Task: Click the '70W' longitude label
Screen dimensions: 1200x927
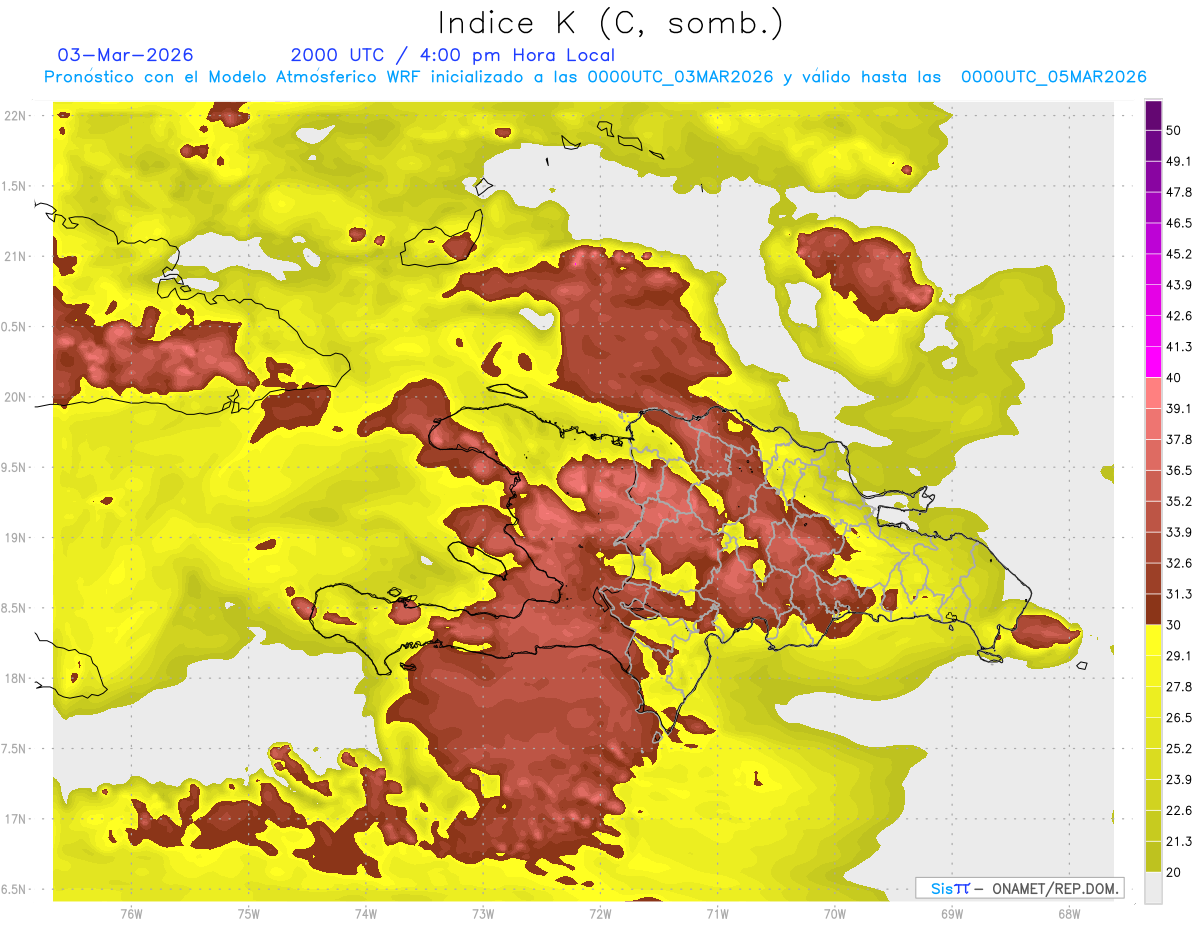Action: [x=835, y=914]
